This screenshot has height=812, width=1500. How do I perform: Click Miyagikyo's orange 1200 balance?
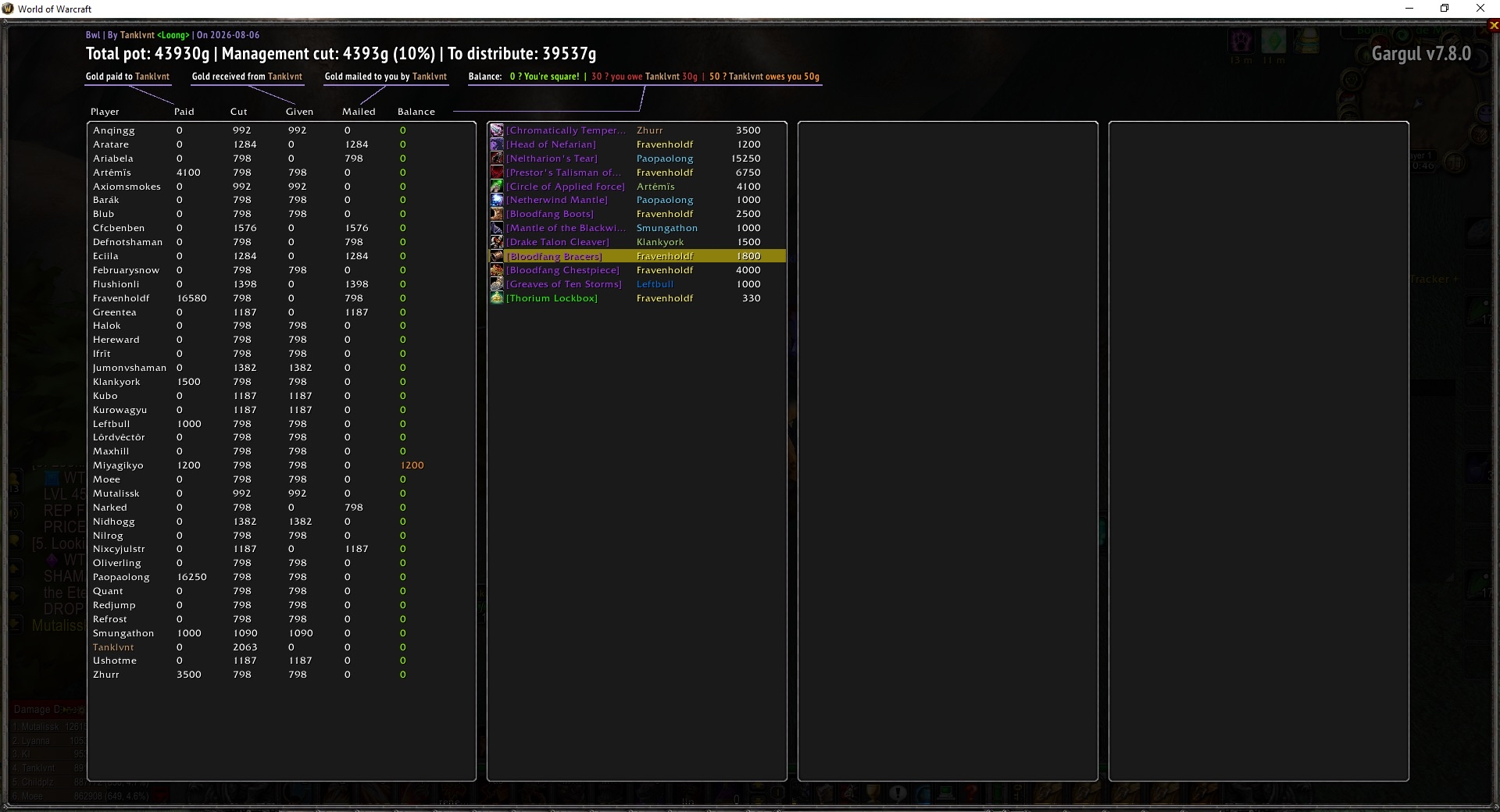412,465
